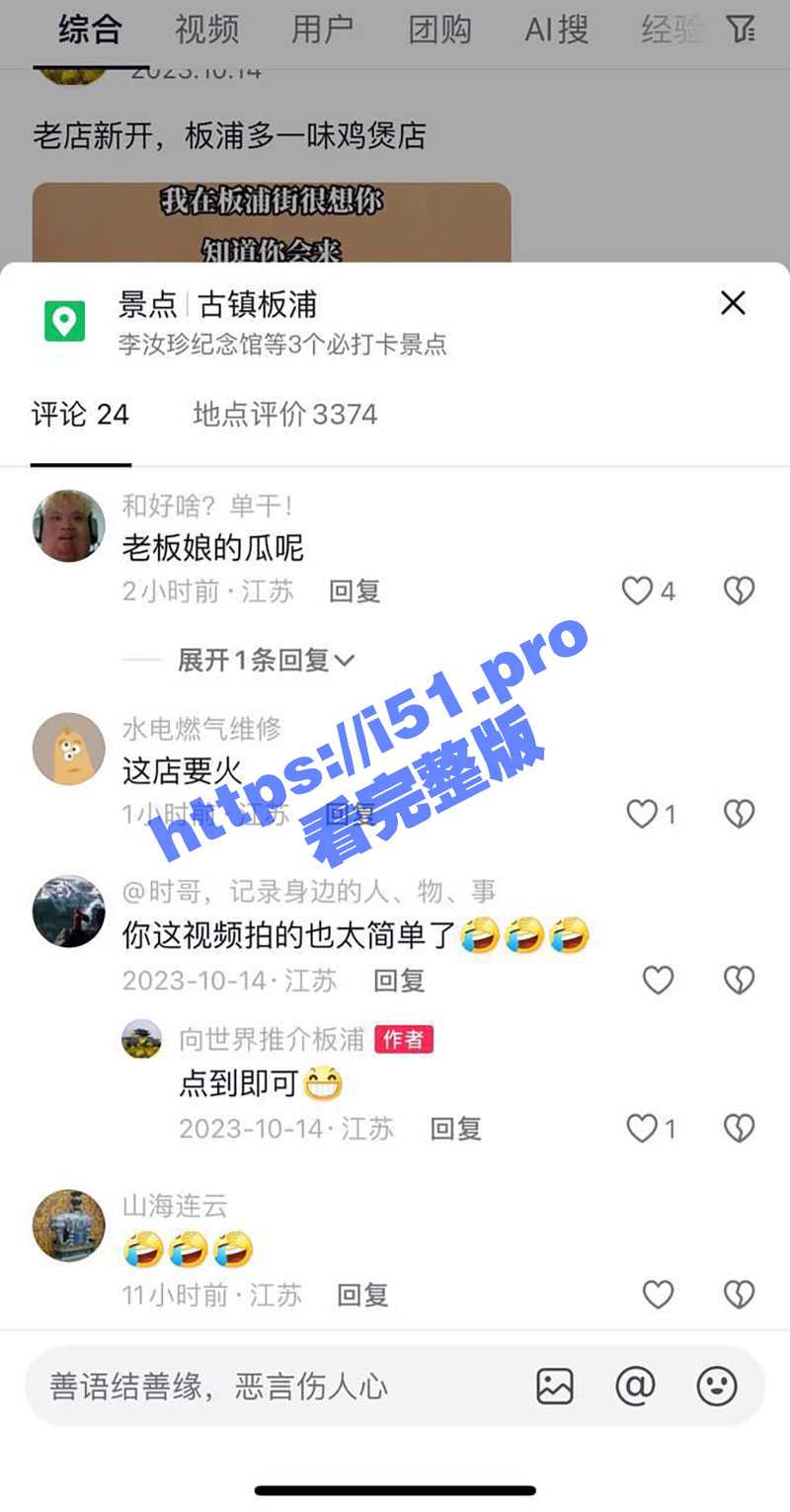
Task: Select the 视频 search tab
Action: click(206, 30)
